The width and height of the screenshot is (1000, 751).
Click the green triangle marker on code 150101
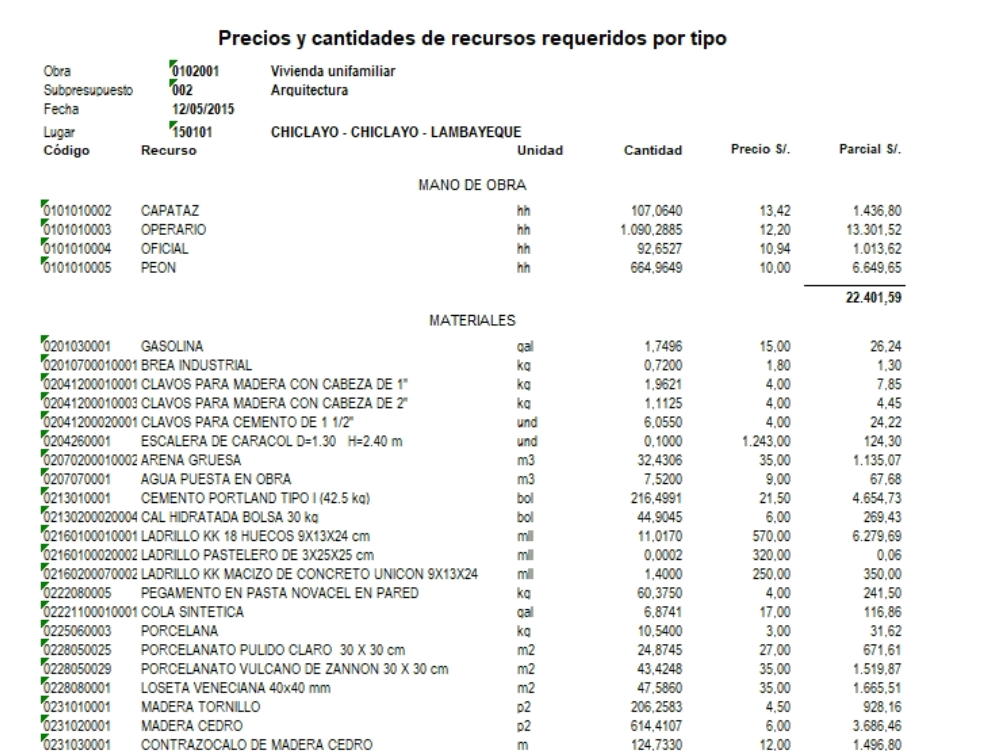(x=172, y=125)
